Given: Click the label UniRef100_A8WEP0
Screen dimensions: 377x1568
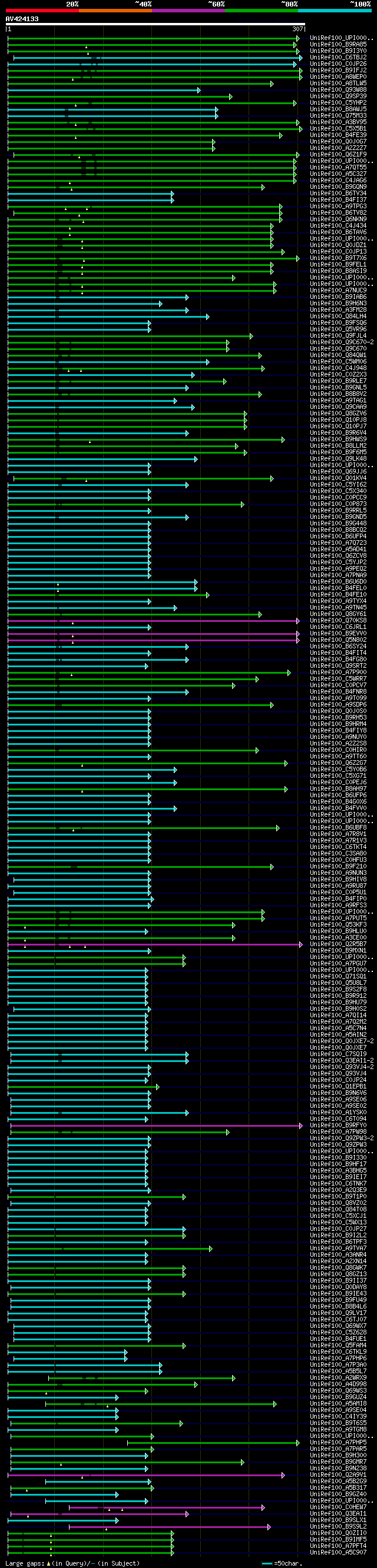Looking at the screenshot, I should click(x=338, y=76).
